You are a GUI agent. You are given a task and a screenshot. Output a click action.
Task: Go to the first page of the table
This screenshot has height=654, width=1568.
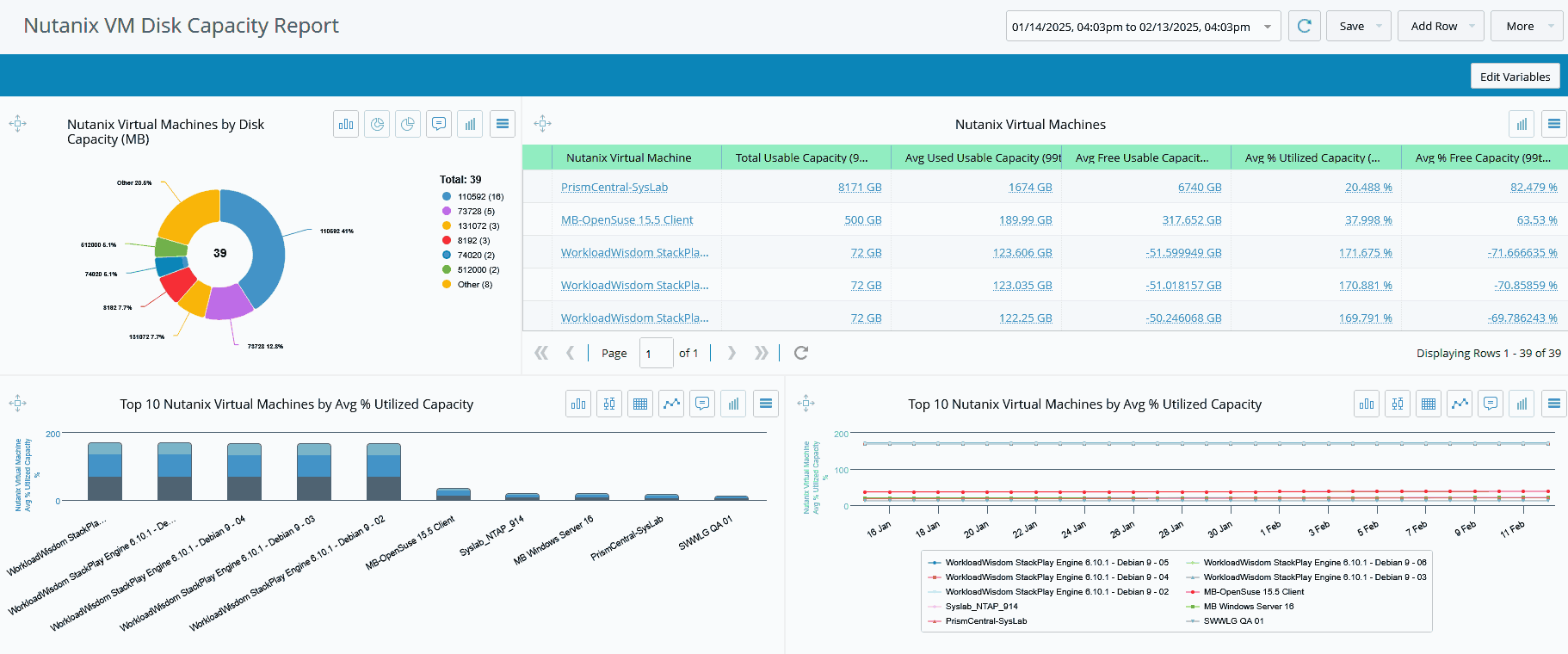[x=541, y=353]
